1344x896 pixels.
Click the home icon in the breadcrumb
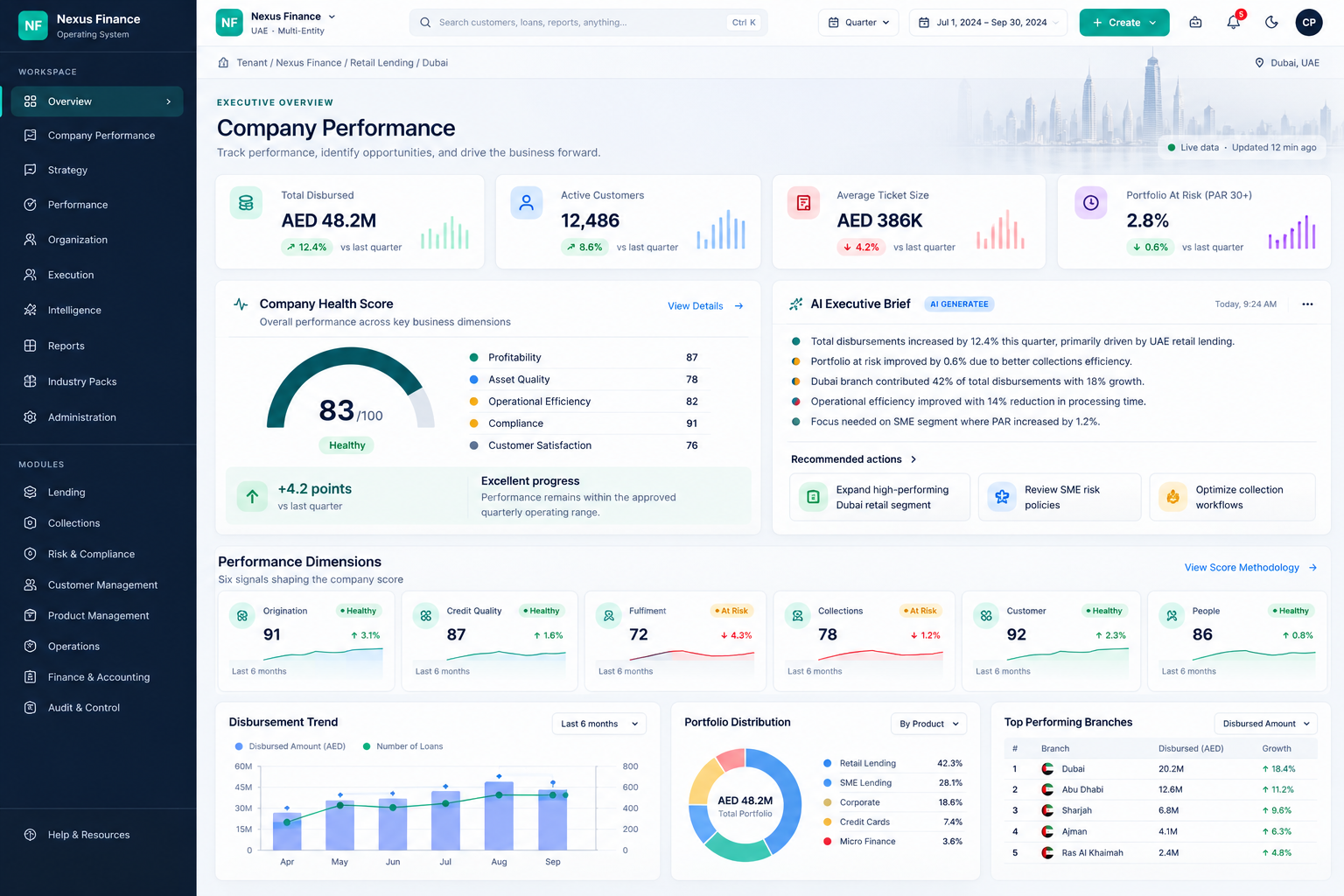223,63
